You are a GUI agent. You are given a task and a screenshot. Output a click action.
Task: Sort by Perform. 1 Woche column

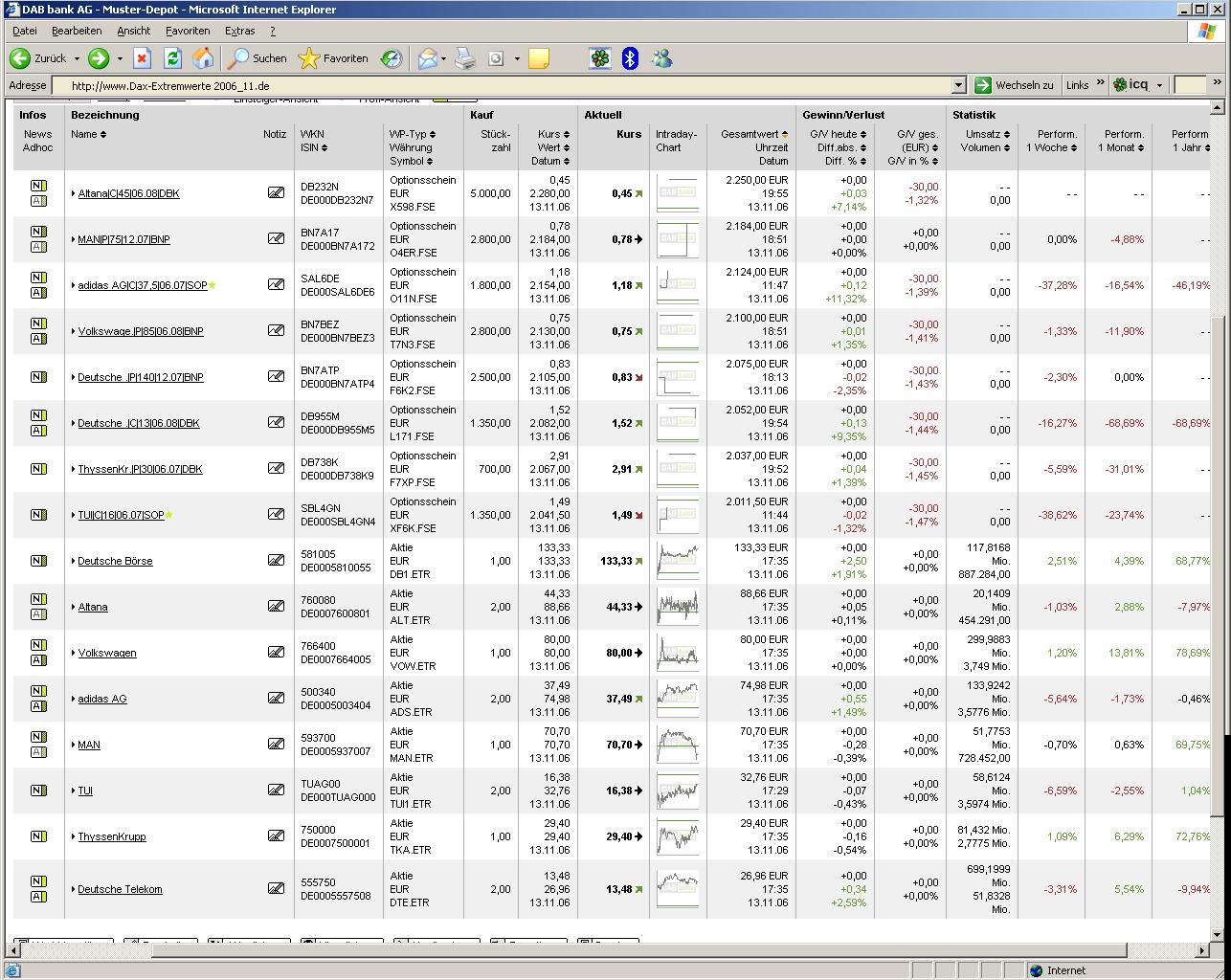[x=1052, y=141]
